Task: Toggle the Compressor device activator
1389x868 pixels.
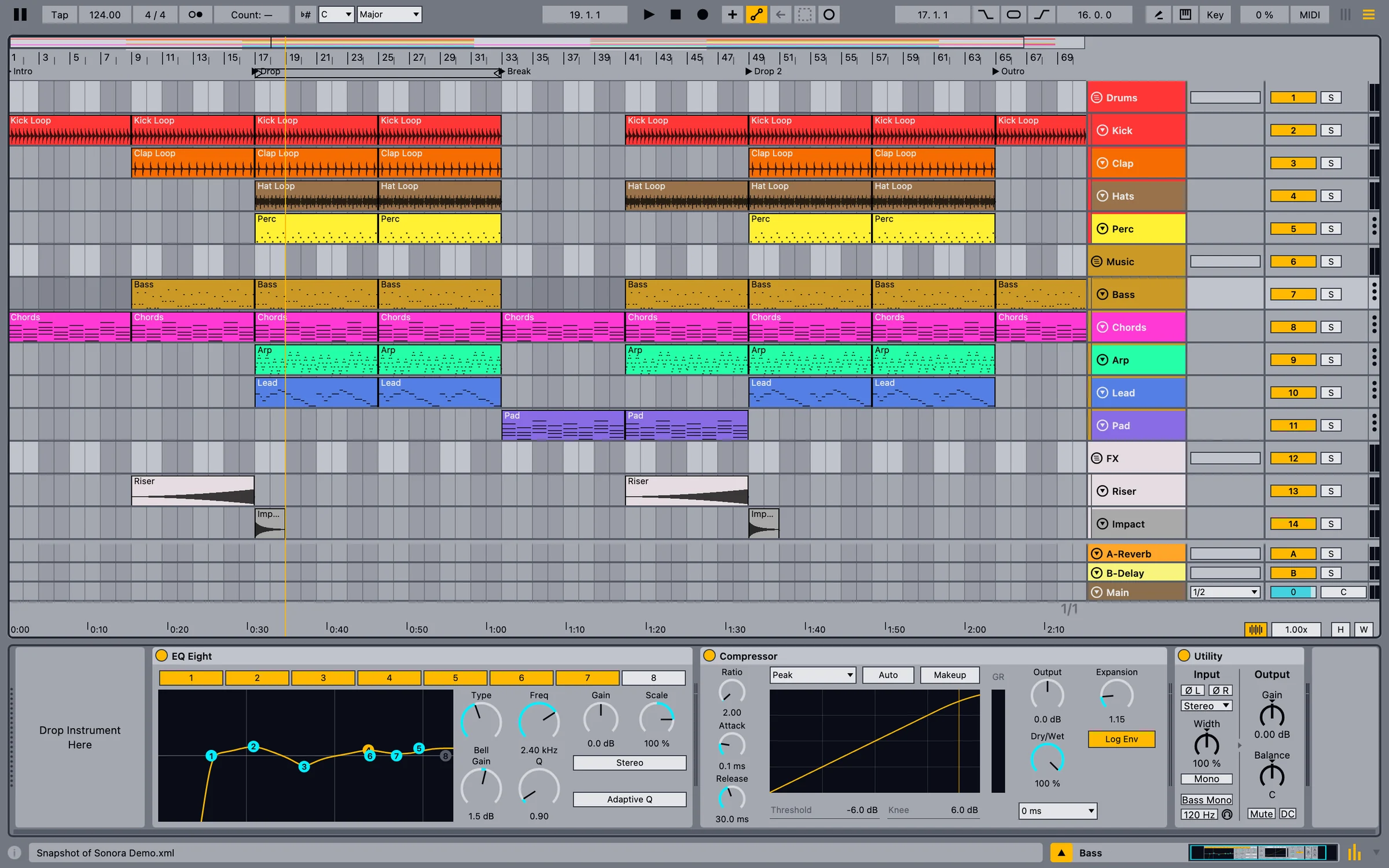Action: point(709,656)
